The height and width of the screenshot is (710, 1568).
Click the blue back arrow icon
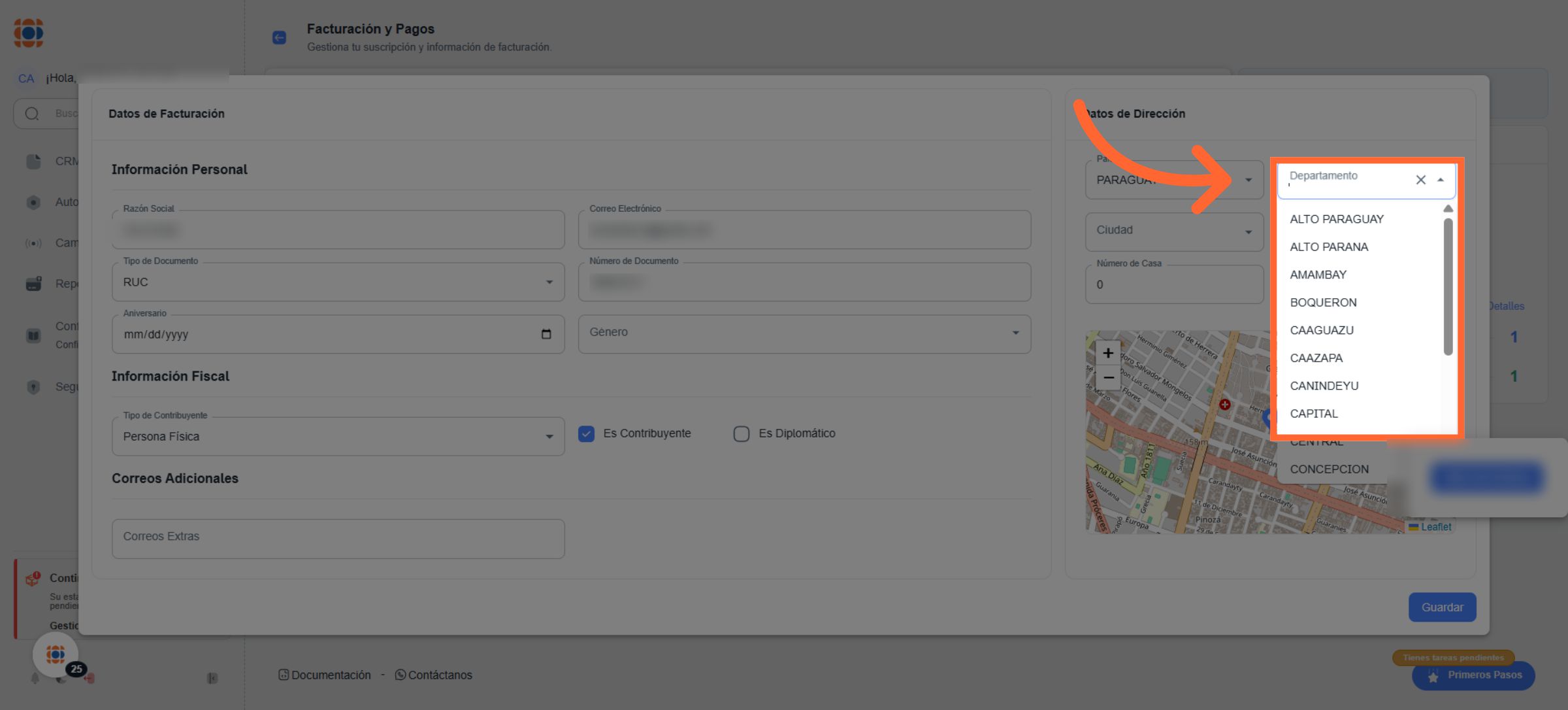pyautogui.click(x=279, y=37)
